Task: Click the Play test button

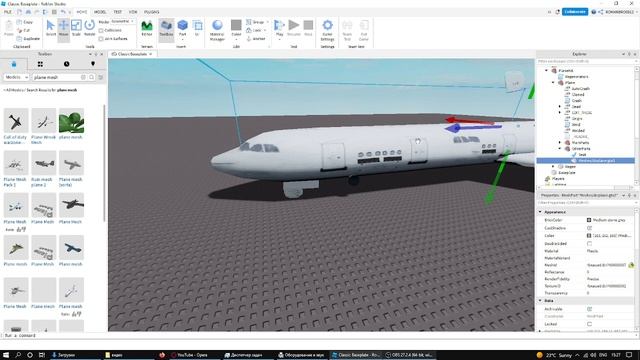Action: pyautogui.click(x=279, y=28)
